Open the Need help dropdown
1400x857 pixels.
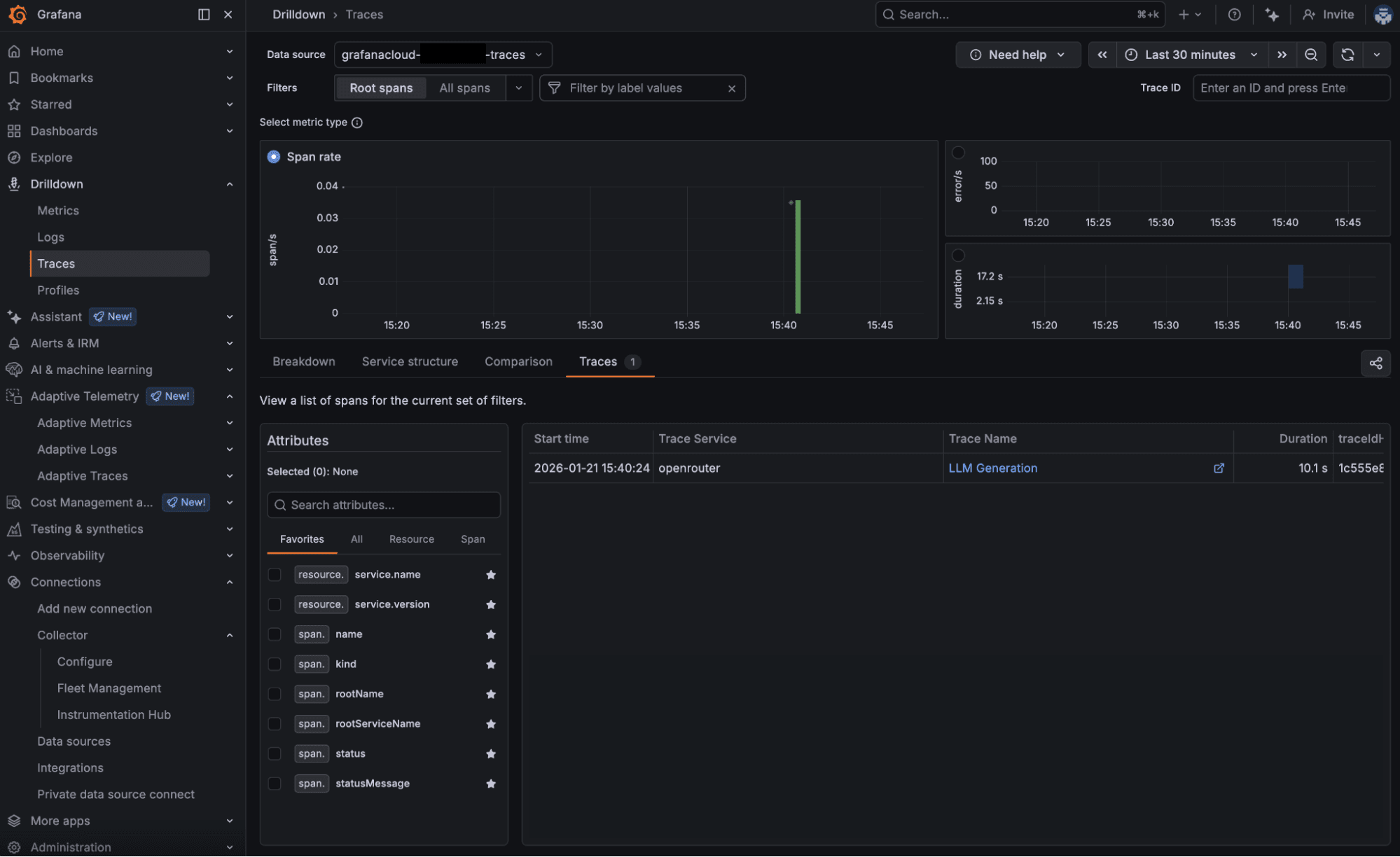(x=1018, y=55)
